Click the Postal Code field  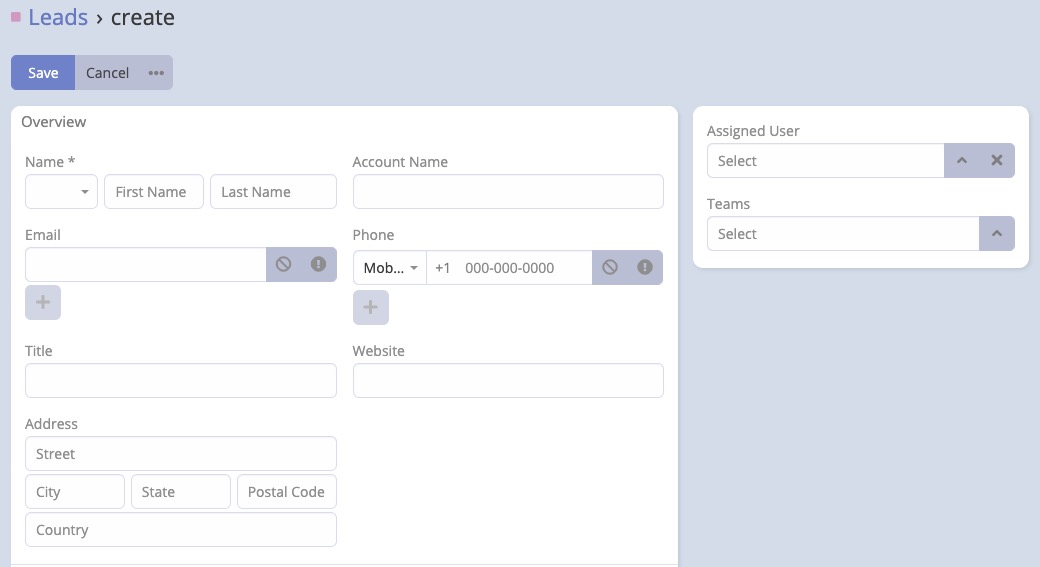click(x=287, y=491)
